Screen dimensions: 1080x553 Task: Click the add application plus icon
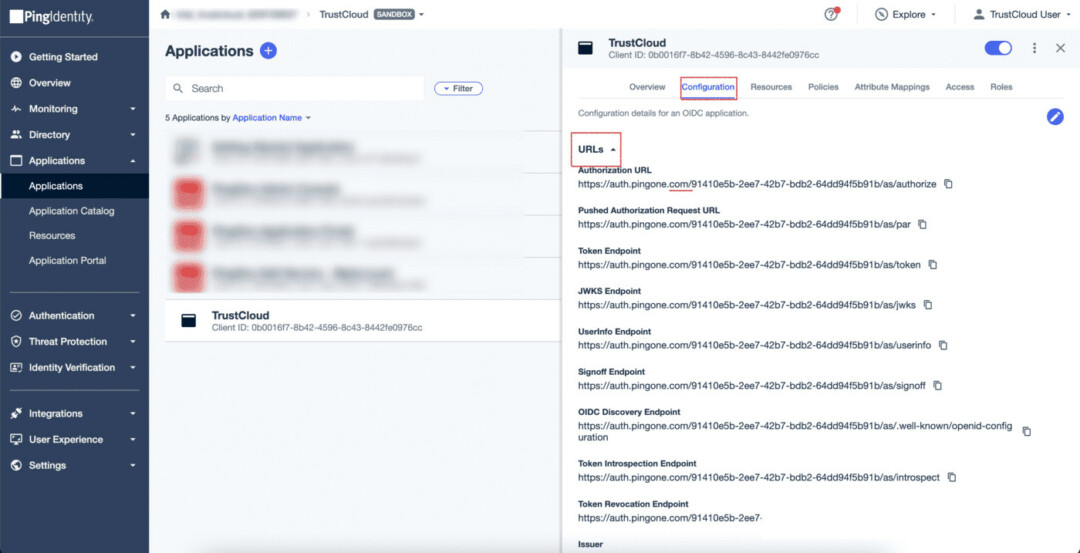[x=269, y=51]
